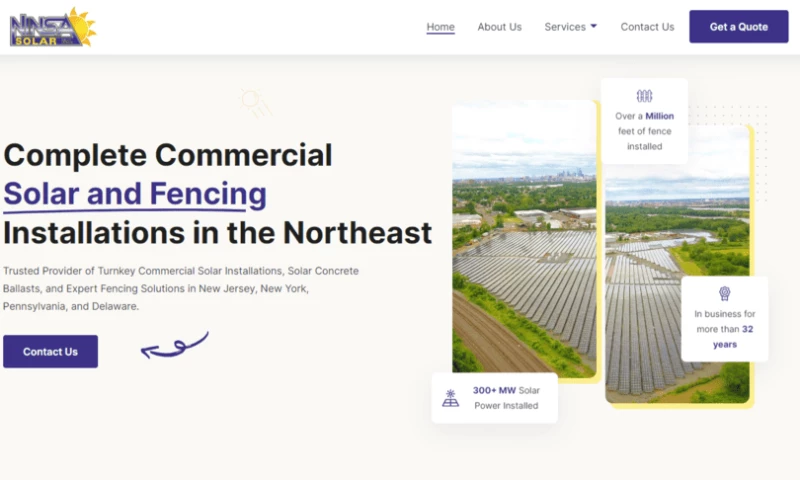Open the About Us page
The image size is (800, 480).
click(x=499, y=27)
